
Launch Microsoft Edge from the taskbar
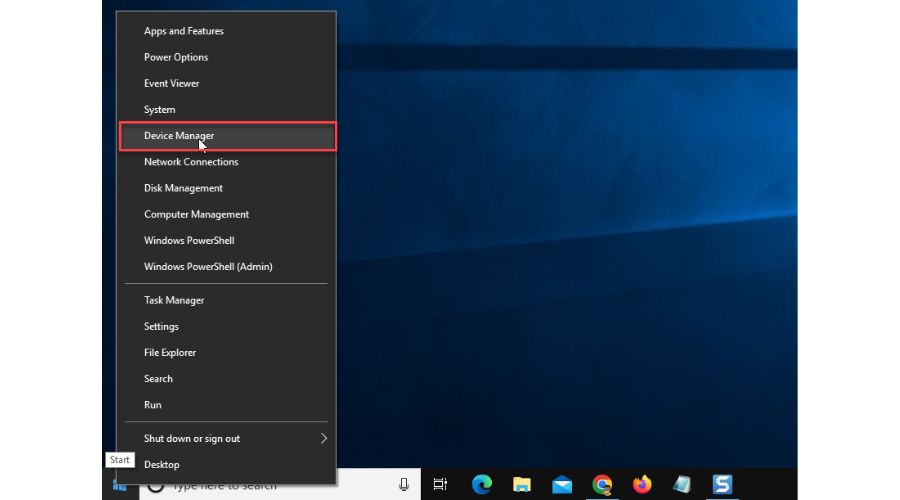[x=482, y=485]
